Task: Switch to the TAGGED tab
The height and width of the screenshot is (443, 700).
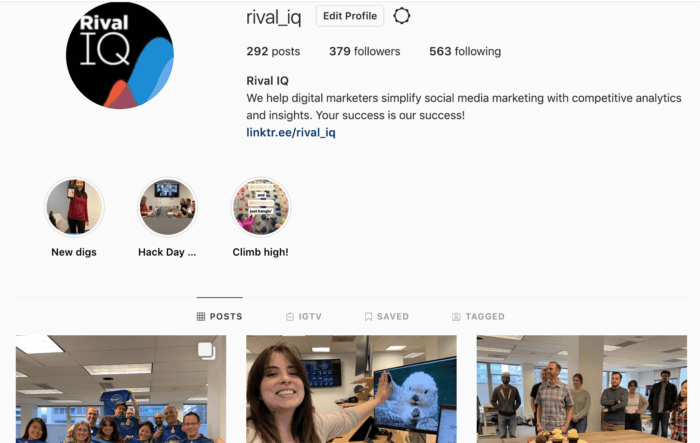Action: [478, 317]
